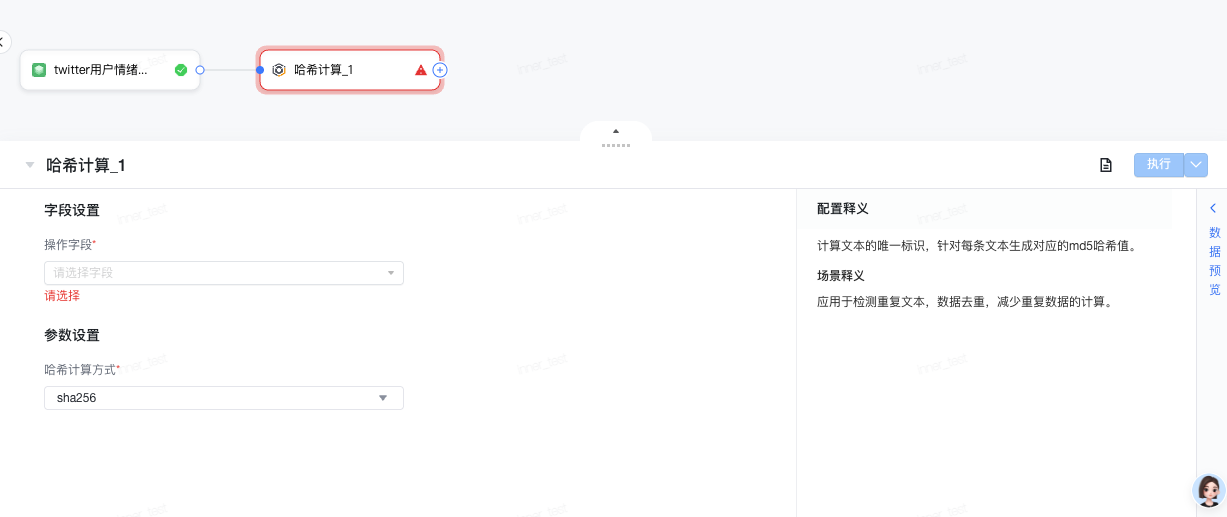Open the 哈希计算方式 sha256 dropdown

click(x=224, y=398)
